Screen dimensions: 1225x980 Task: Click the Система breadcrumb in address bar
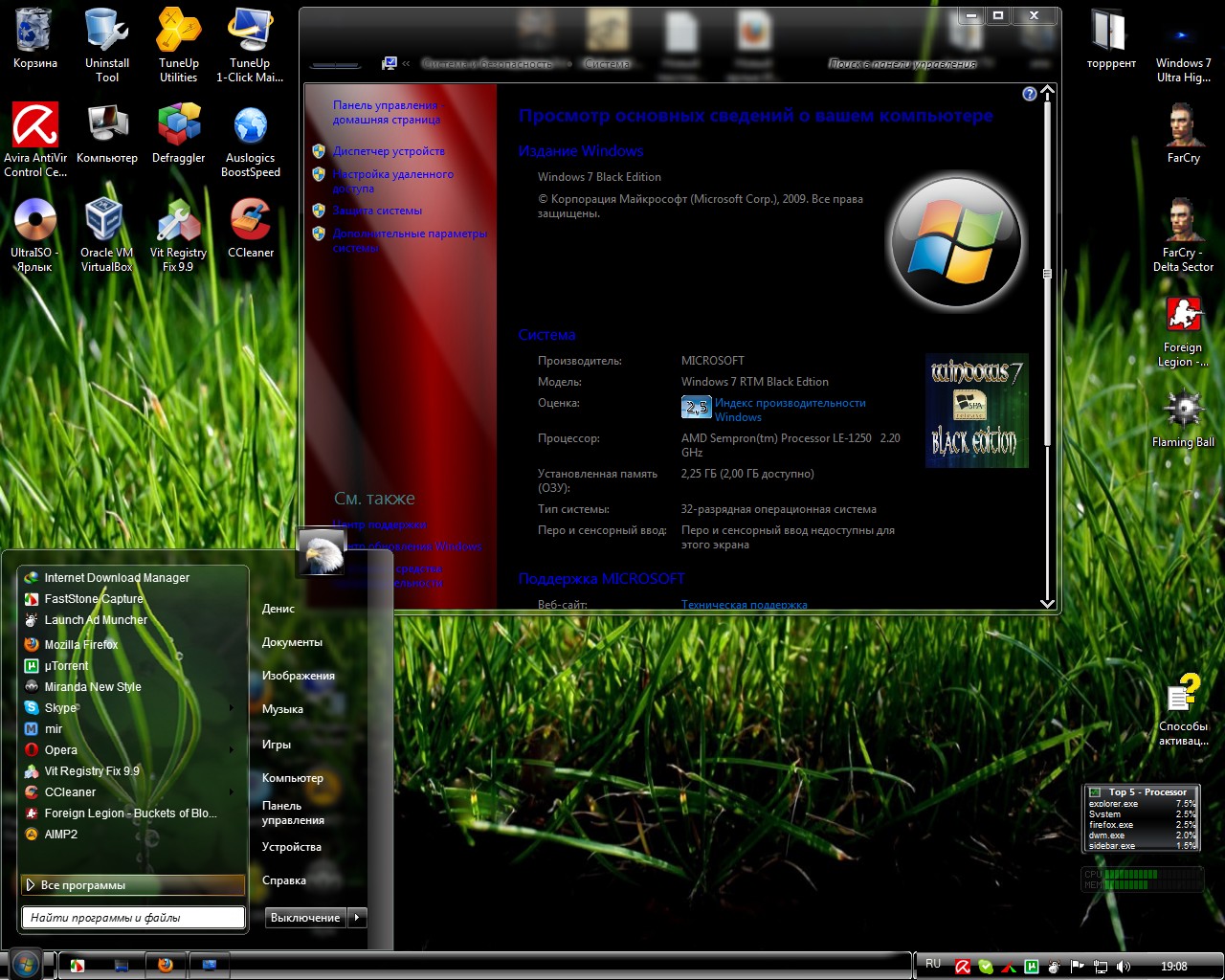click(607, 64)
